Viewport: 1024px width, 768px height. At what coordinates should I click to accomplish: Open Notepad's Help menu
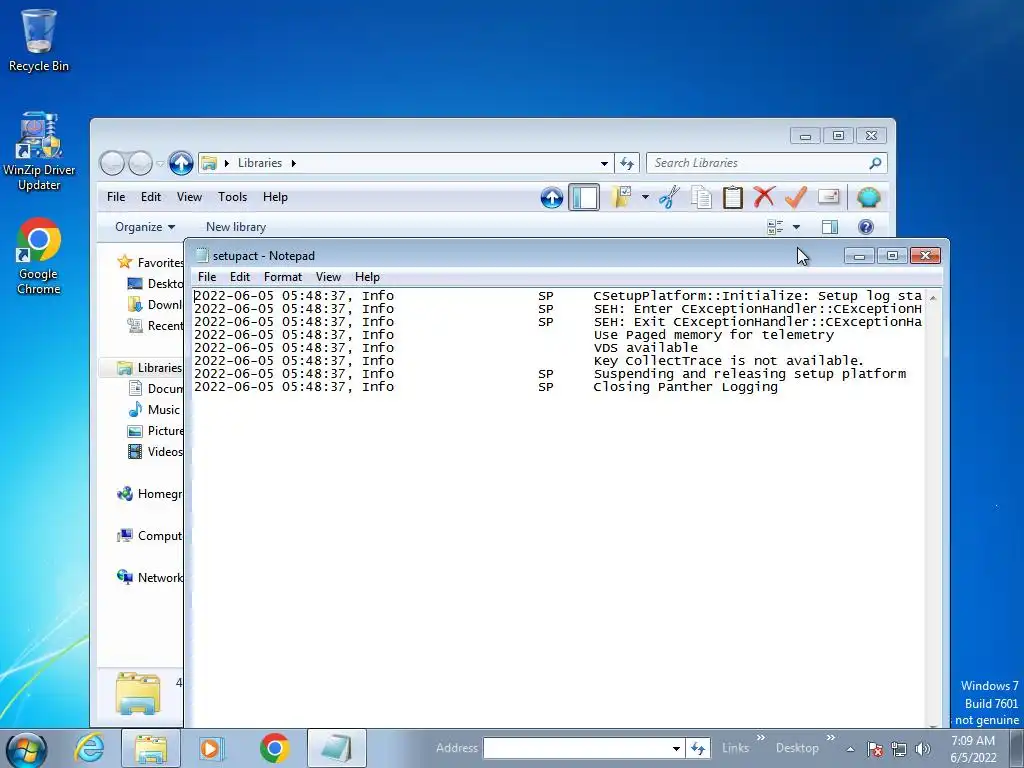tap(367, 277)
